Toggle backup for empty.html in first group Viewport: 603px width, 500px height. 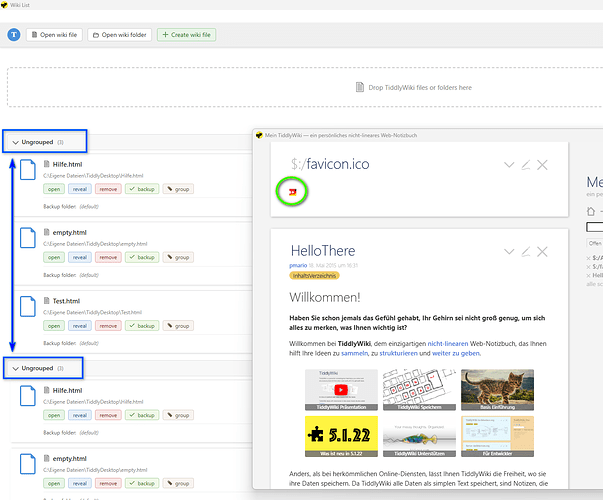click(x=141, y=257)
